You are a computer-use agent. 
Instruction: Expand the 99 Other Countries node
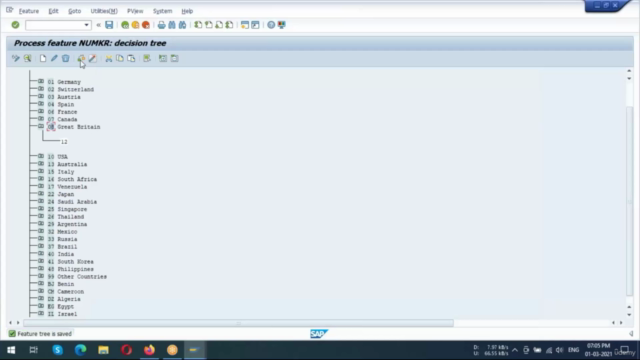pos(41,276)
